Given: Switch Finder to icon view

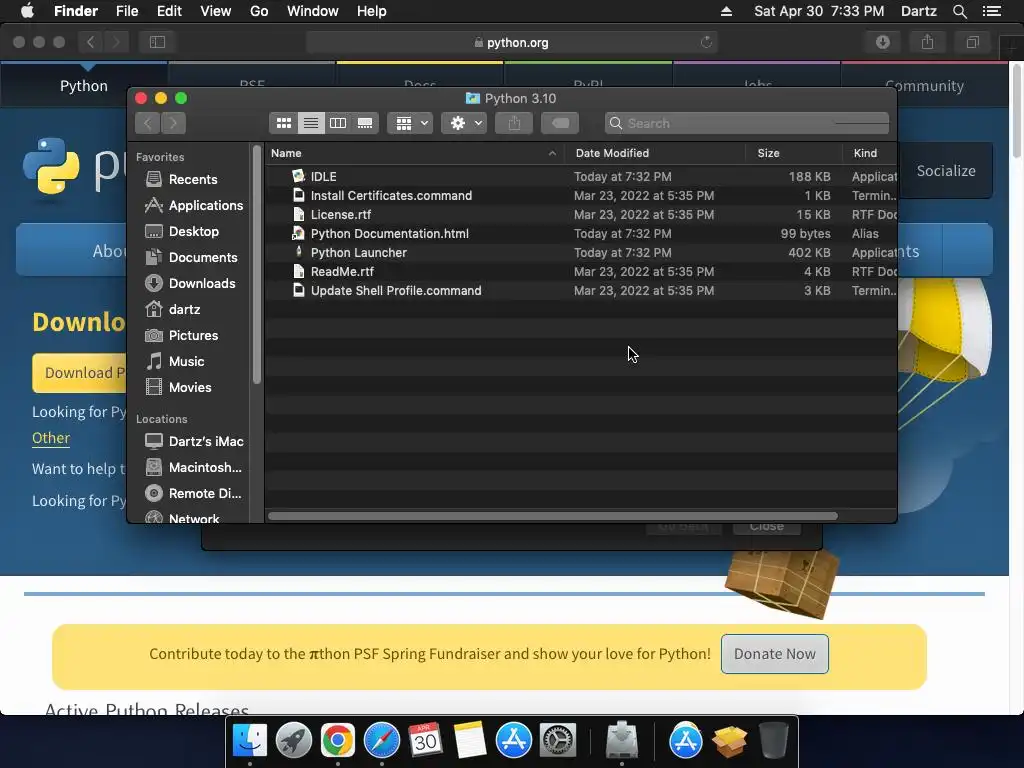Looking at the screenshot, I should tap(283, 123).
